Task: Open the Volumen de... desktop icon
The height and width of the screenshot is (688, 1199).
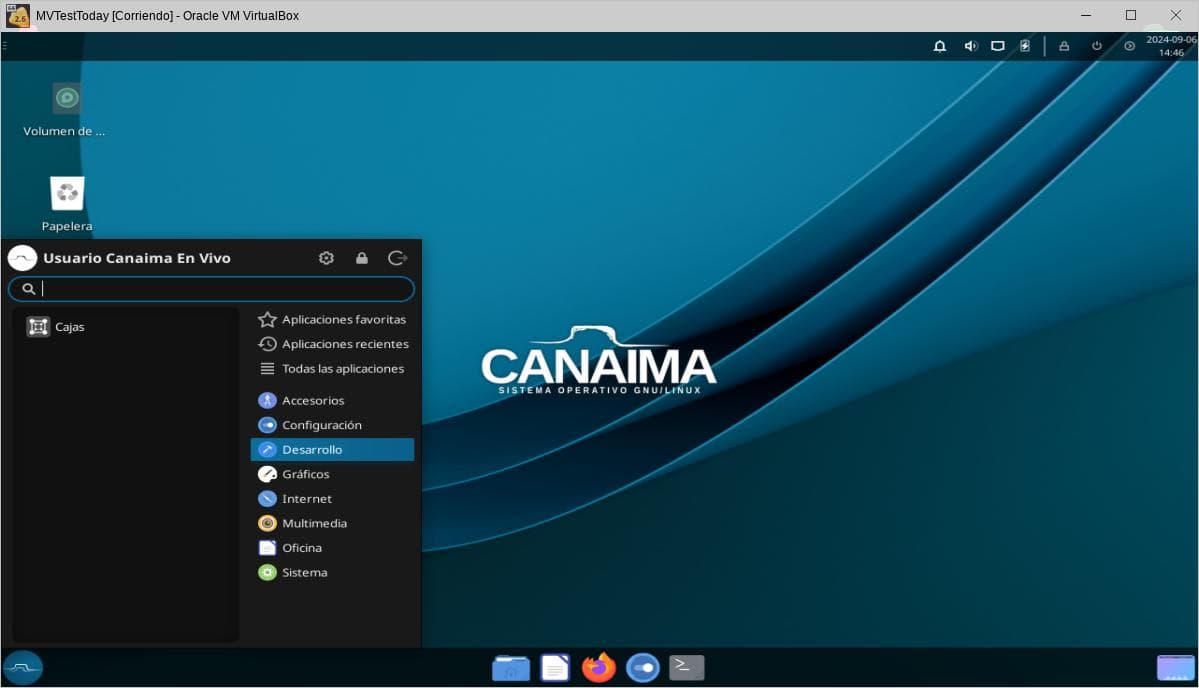Action: pyautogui.click(x=66, y=109)
